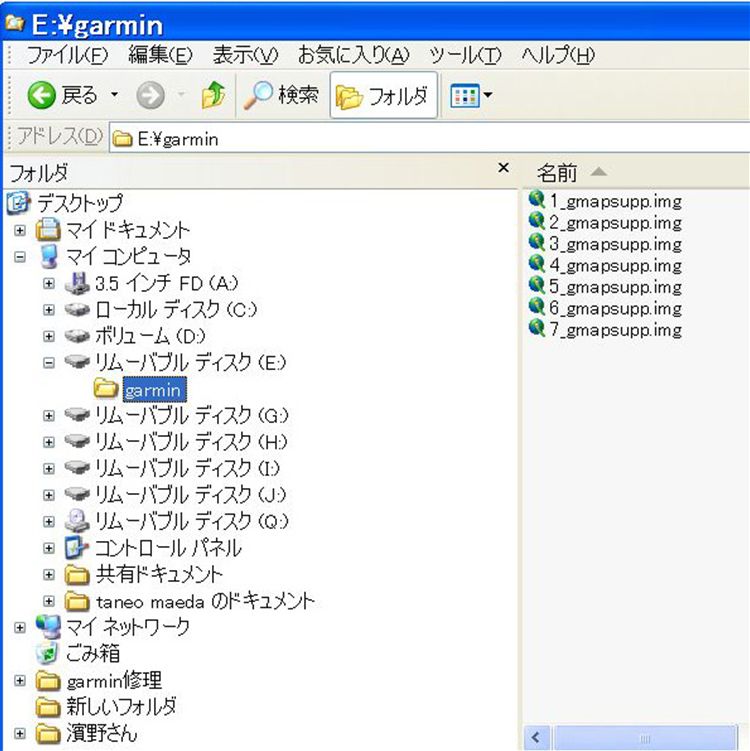The height and width of the screenshot is (751, 750).
Task: Click the 新しいフォルダ folder icon
Action: click(x=48, y=707)
